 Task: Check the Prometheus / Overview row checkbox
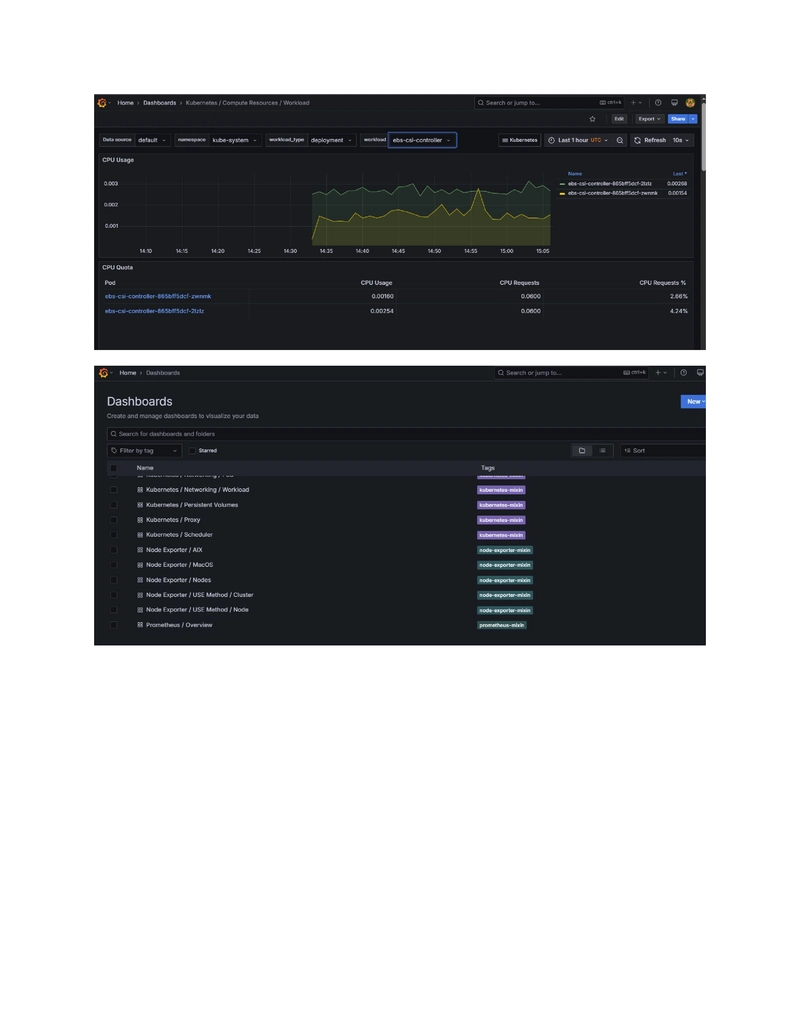pos(114,625)
